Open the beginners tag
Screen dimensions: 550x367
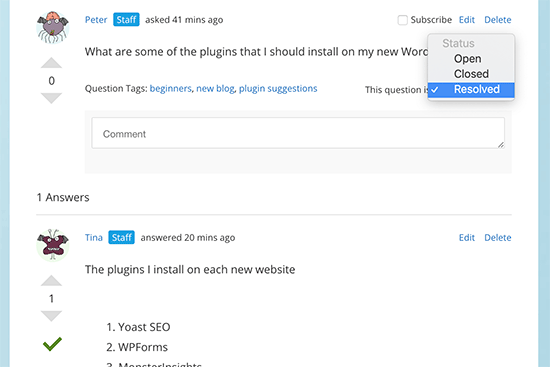(170, 88)
